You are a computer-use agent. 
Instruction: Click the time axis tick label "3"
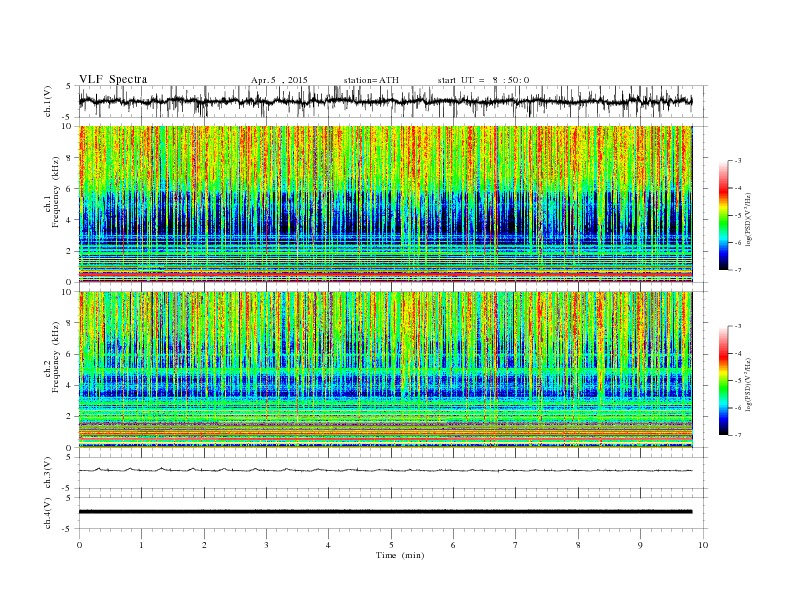coord(266,545)
